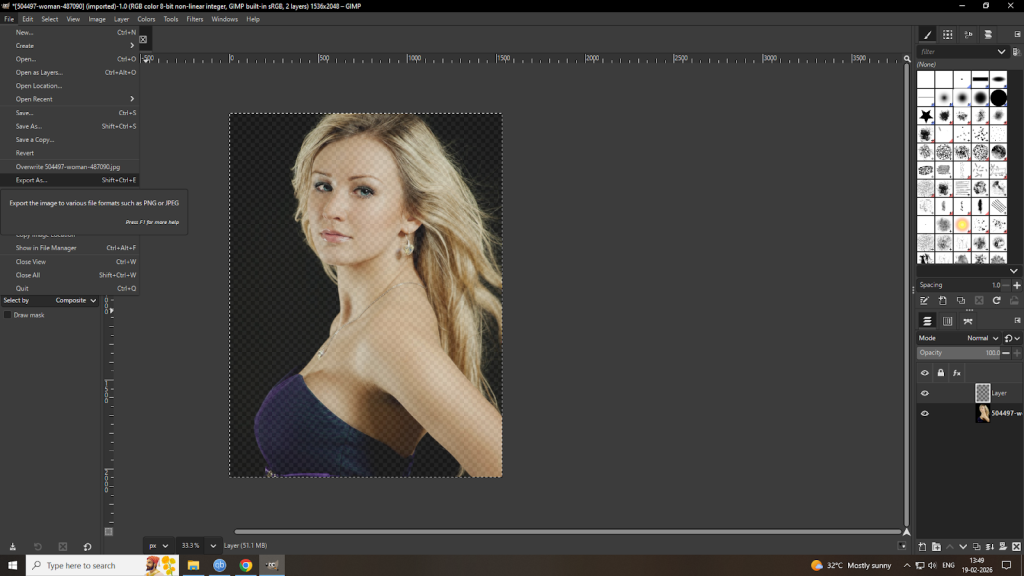Viewport: 1024px width, 576px height.
Task: Open the Brushes tab in the dock
Action: (927, 34)
